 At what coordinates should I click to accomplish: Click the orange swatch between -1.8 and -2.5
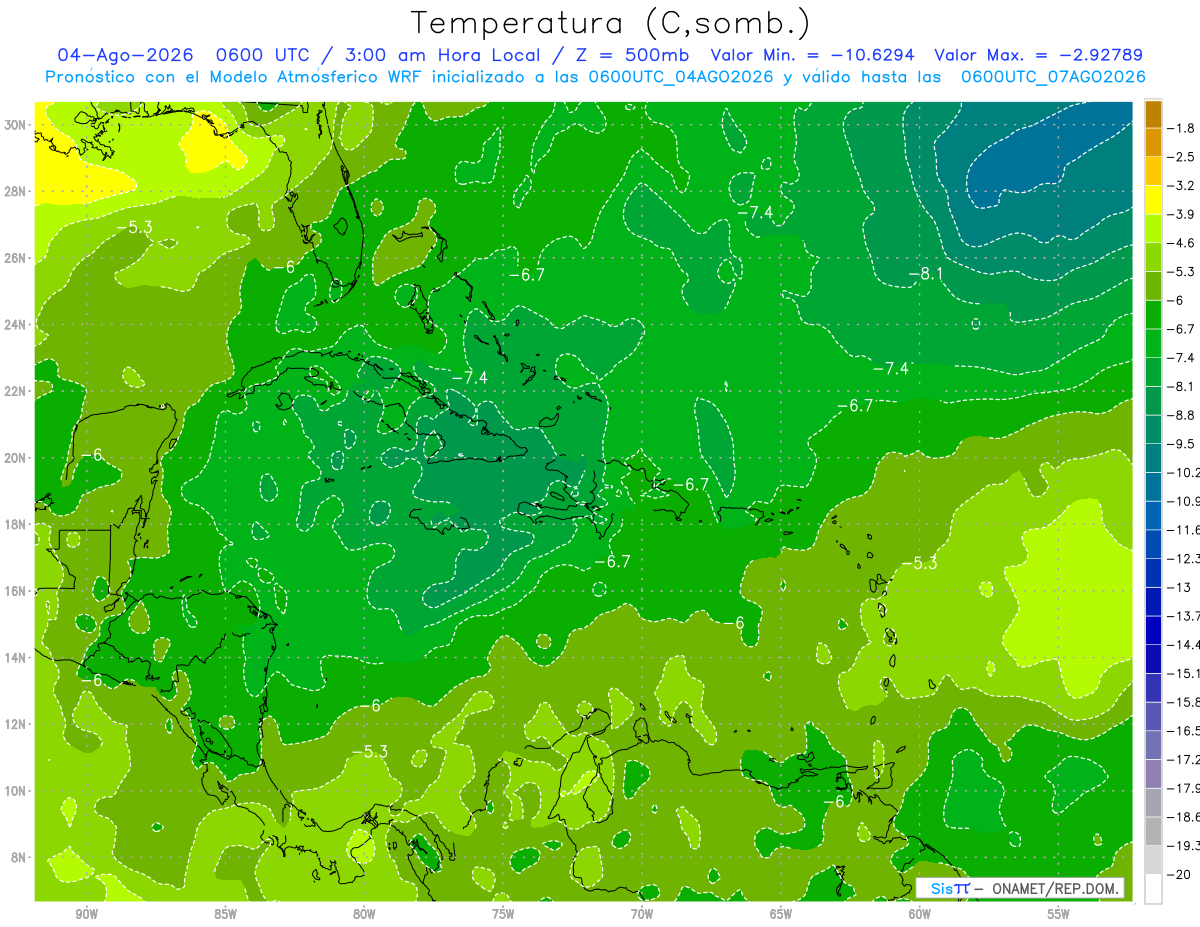(1152, 143)
